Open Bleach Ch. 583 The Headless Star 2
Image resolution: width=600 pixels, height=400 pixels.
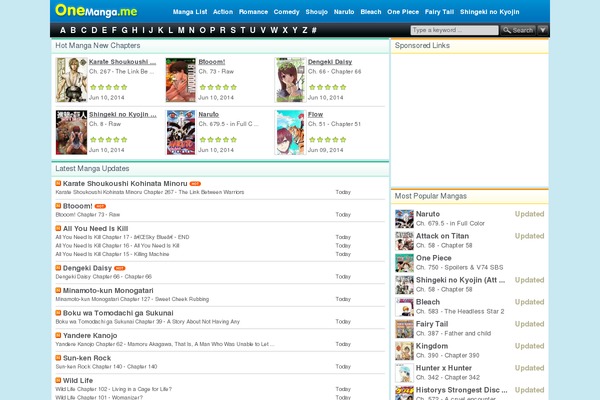pyautogui.click(x=460, y=312)
